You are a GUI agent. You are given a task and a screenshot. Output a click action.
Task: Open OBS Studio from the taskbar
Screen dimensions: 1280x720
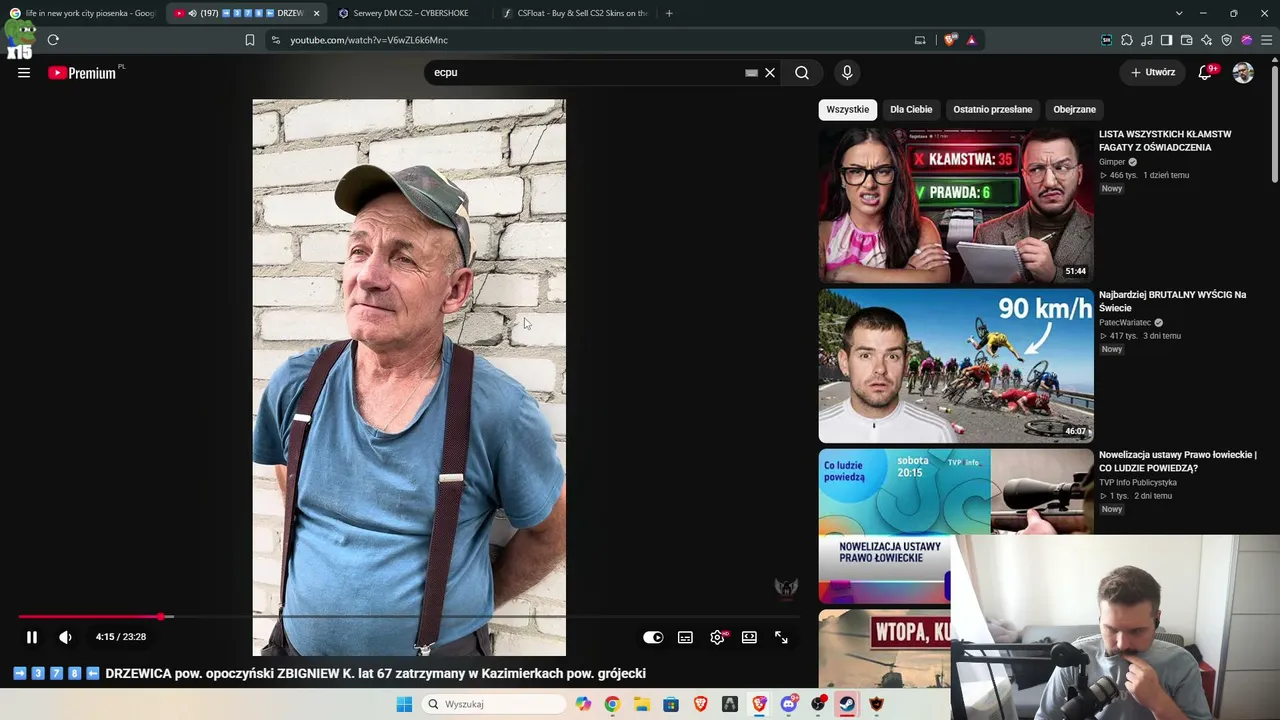point(818,704)
